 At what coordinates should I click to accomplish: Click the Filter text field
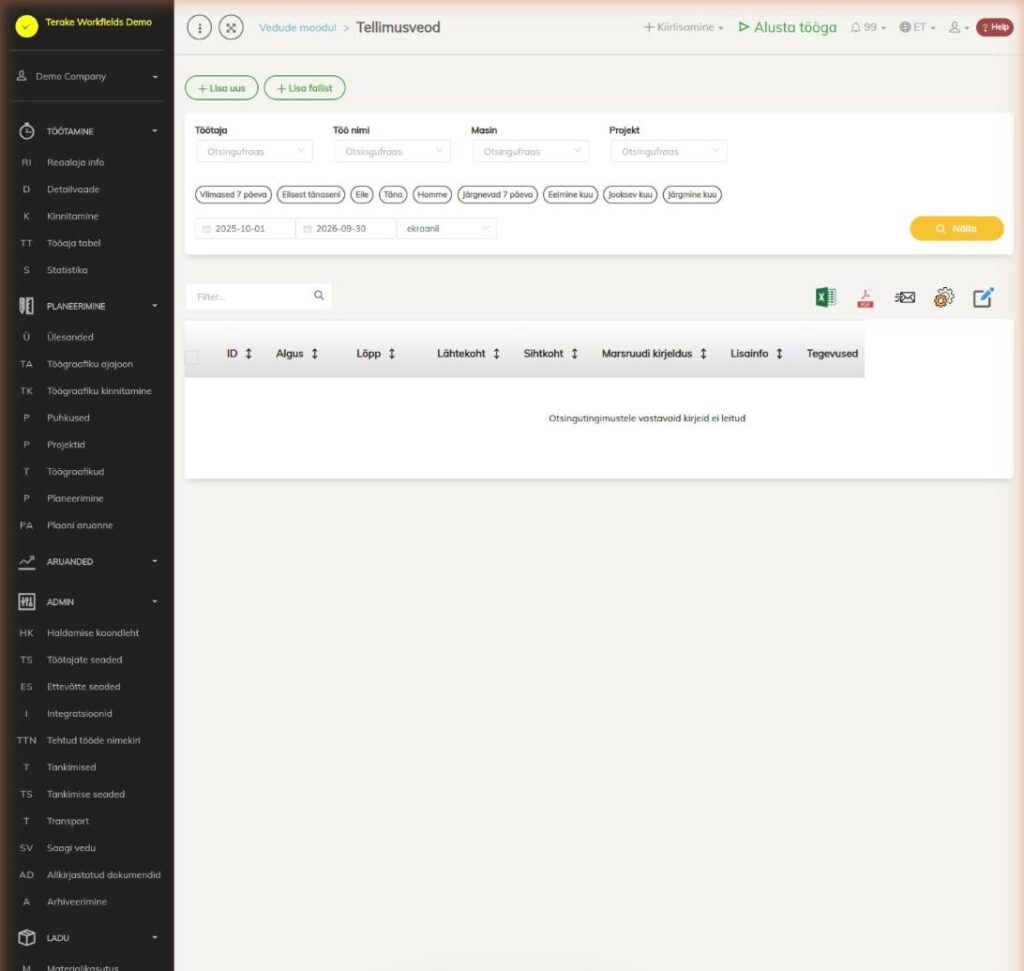(259, 296)
